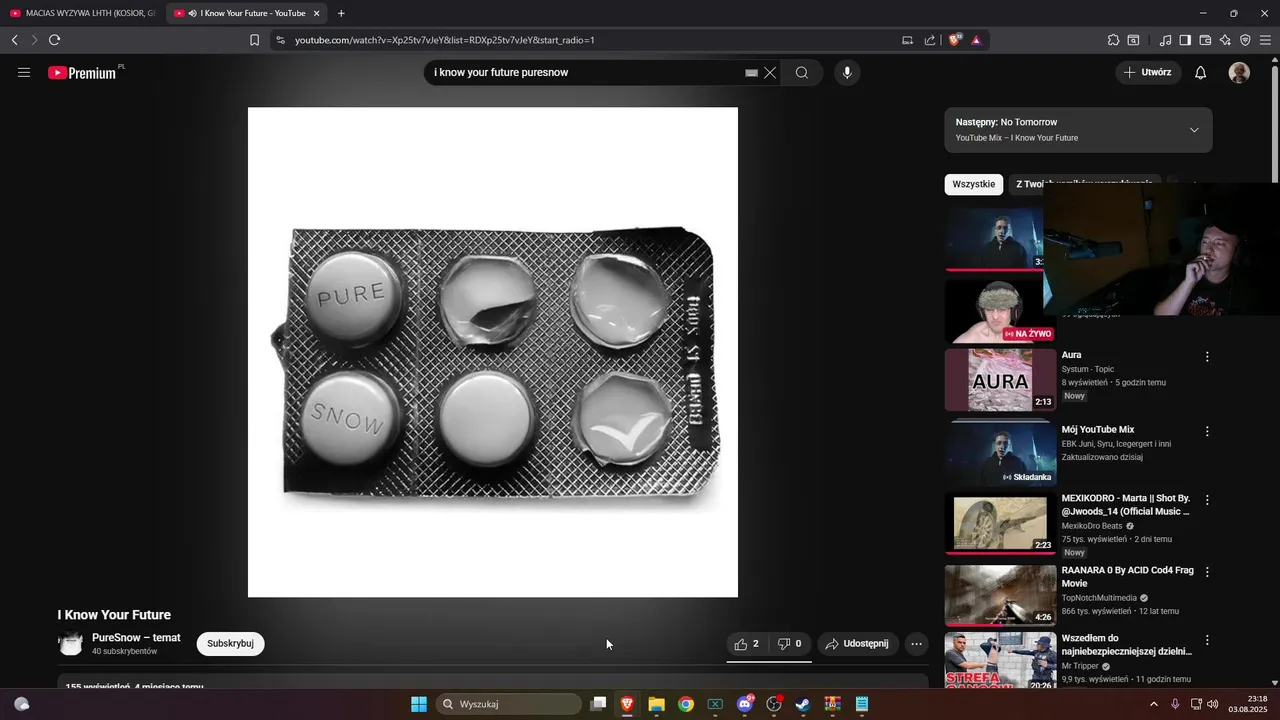The image size is (1280, 720).
Task: Click the PureSnow channel avatar
Action: (x=70, y=644)
